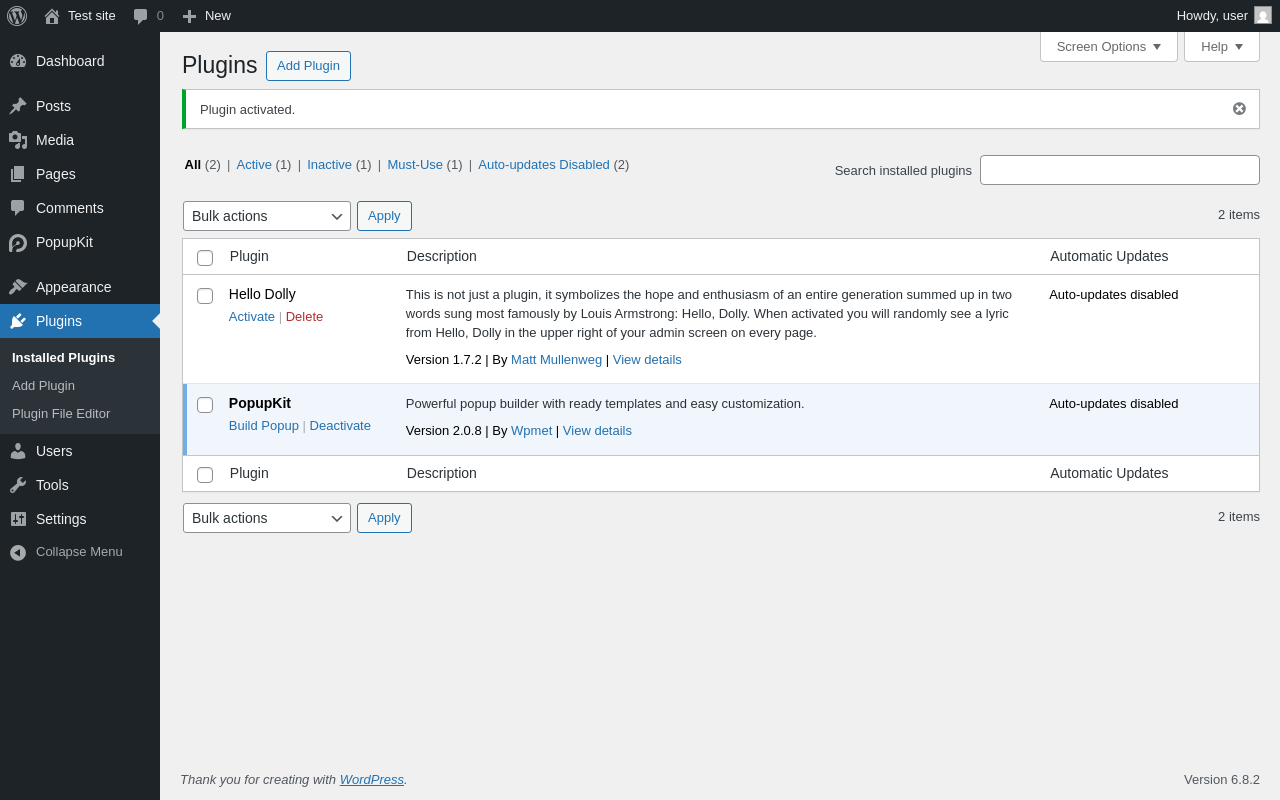Expand the Help tab
The width and height of the screenshot is (1280, 800).
1221,46
